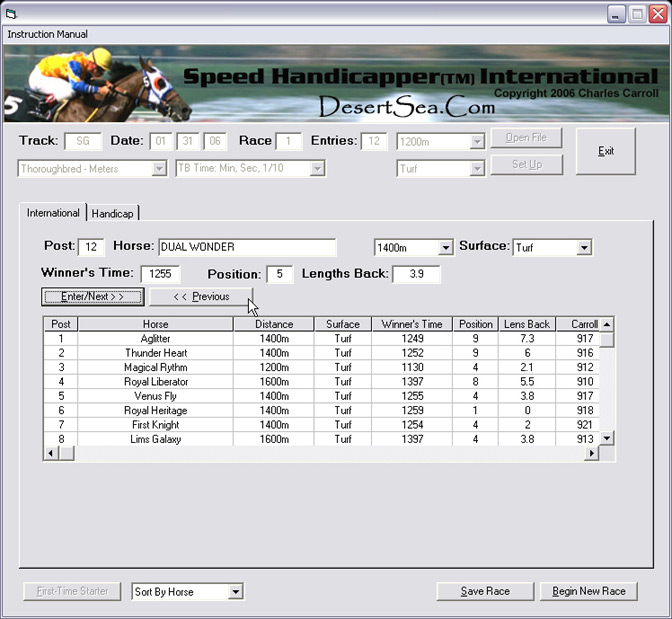Click the Date day field 31

coord(188,141)
